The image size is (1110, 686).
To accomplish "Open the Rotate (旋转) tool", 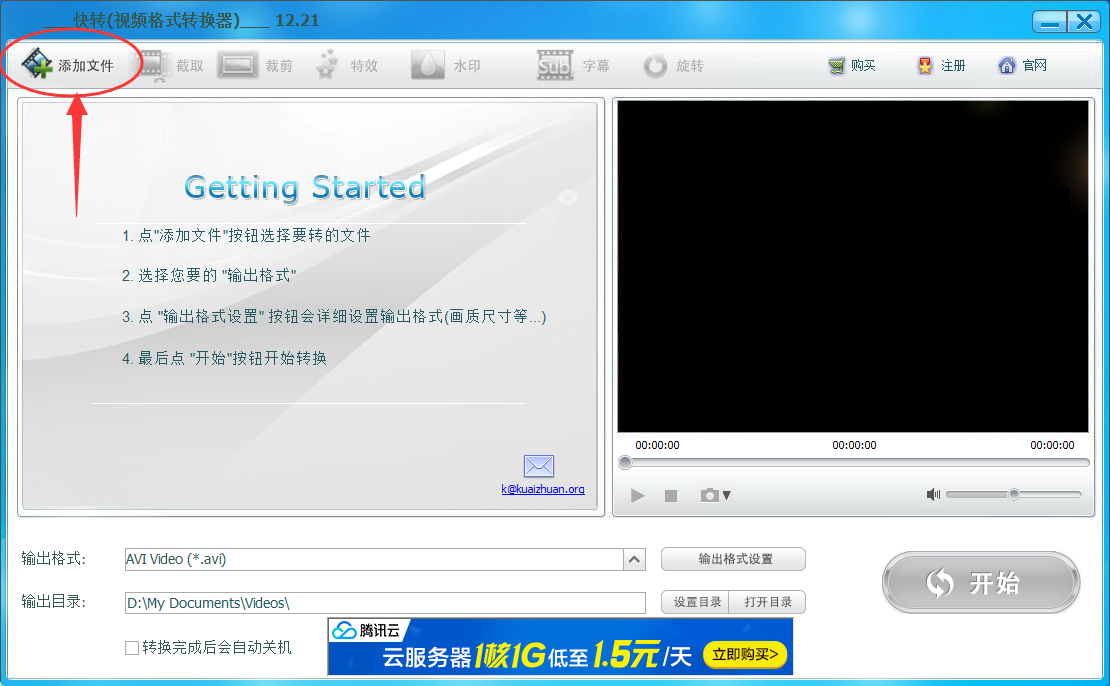I will (x=673, y=66).
